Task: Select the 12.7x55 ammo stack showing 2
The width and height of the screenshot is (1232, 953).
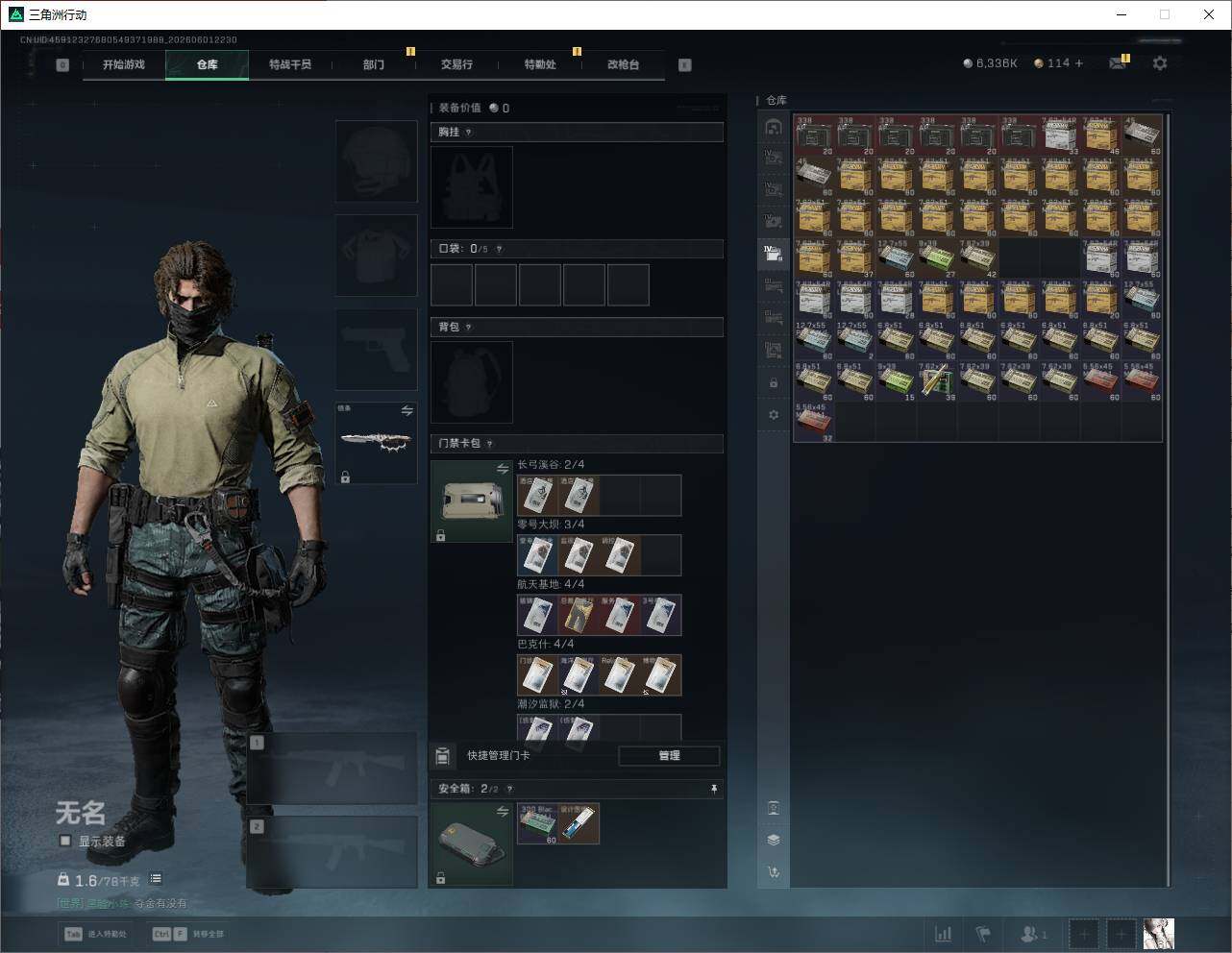Action: 855,340
